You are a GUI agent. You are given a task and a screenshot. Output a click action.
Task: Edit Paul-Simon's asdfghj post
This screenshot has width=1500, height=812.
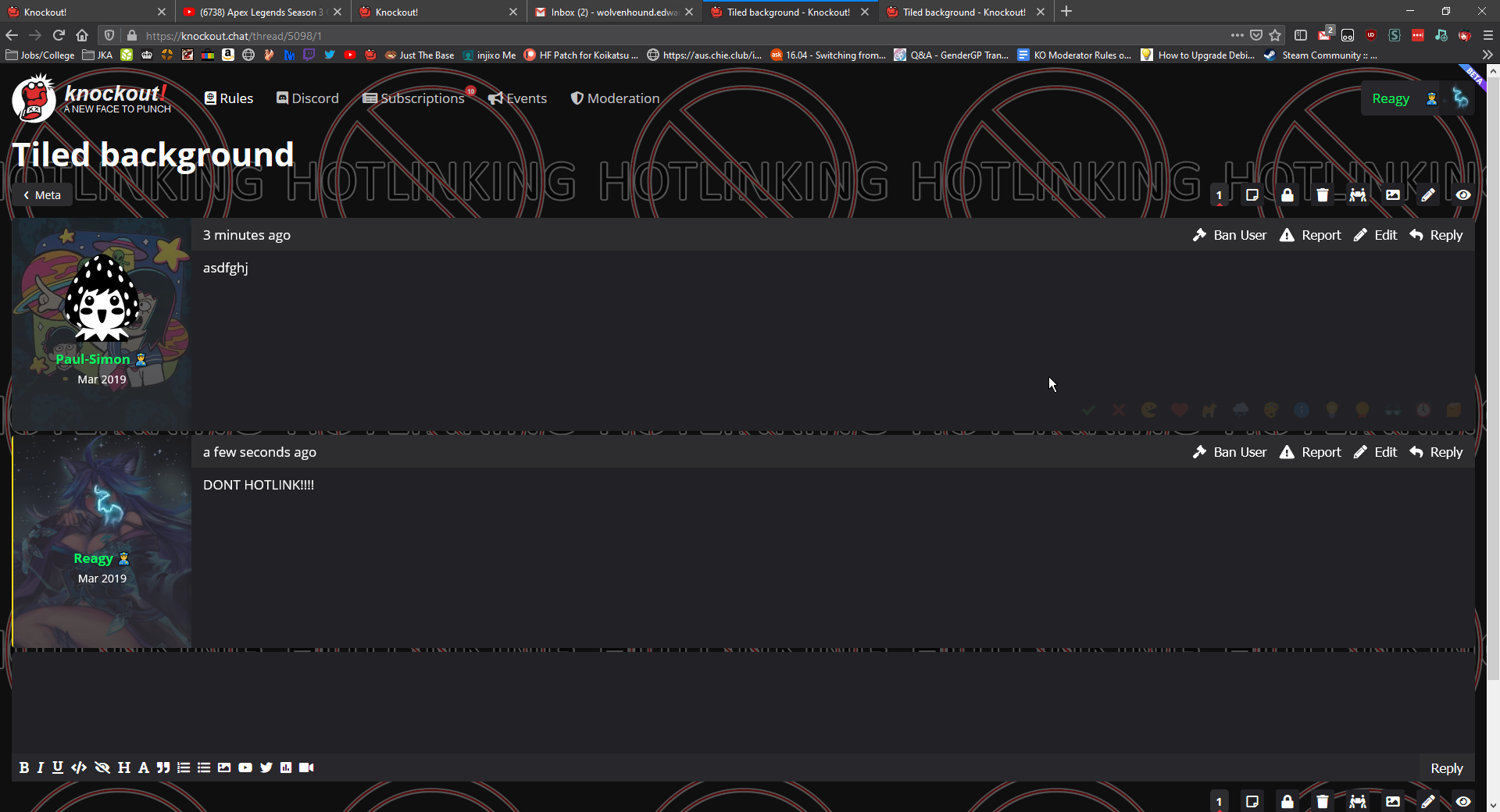point(1375,235)
